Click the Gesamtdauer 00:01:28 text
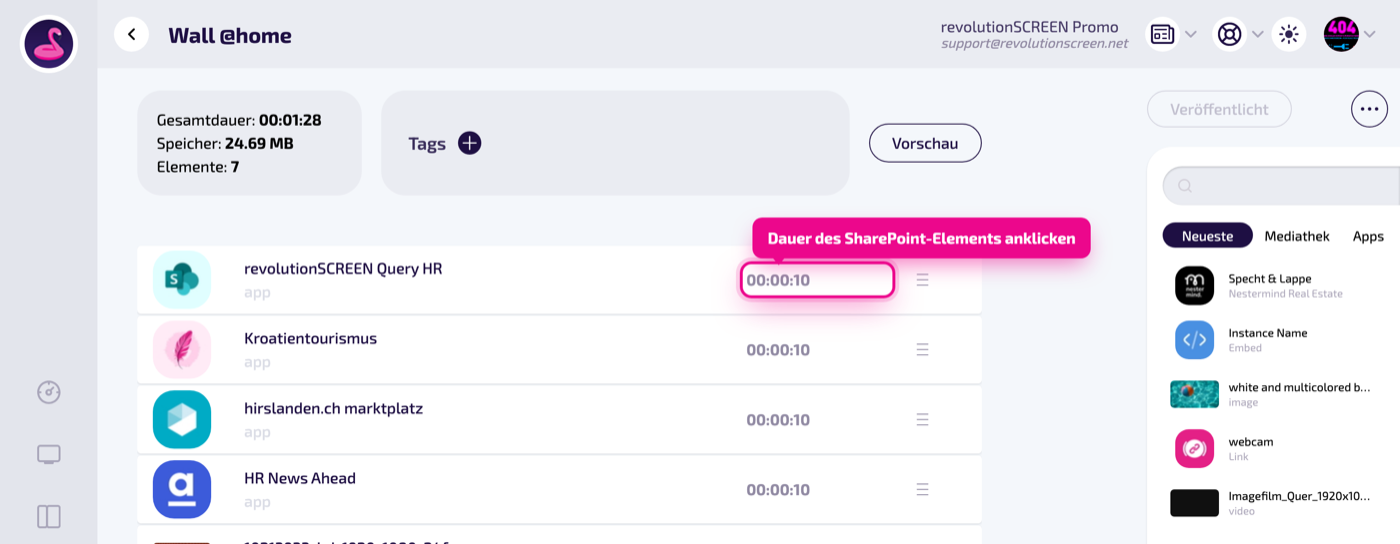Viewport: 1400px width, 544px height. click(x=239, y=120)
